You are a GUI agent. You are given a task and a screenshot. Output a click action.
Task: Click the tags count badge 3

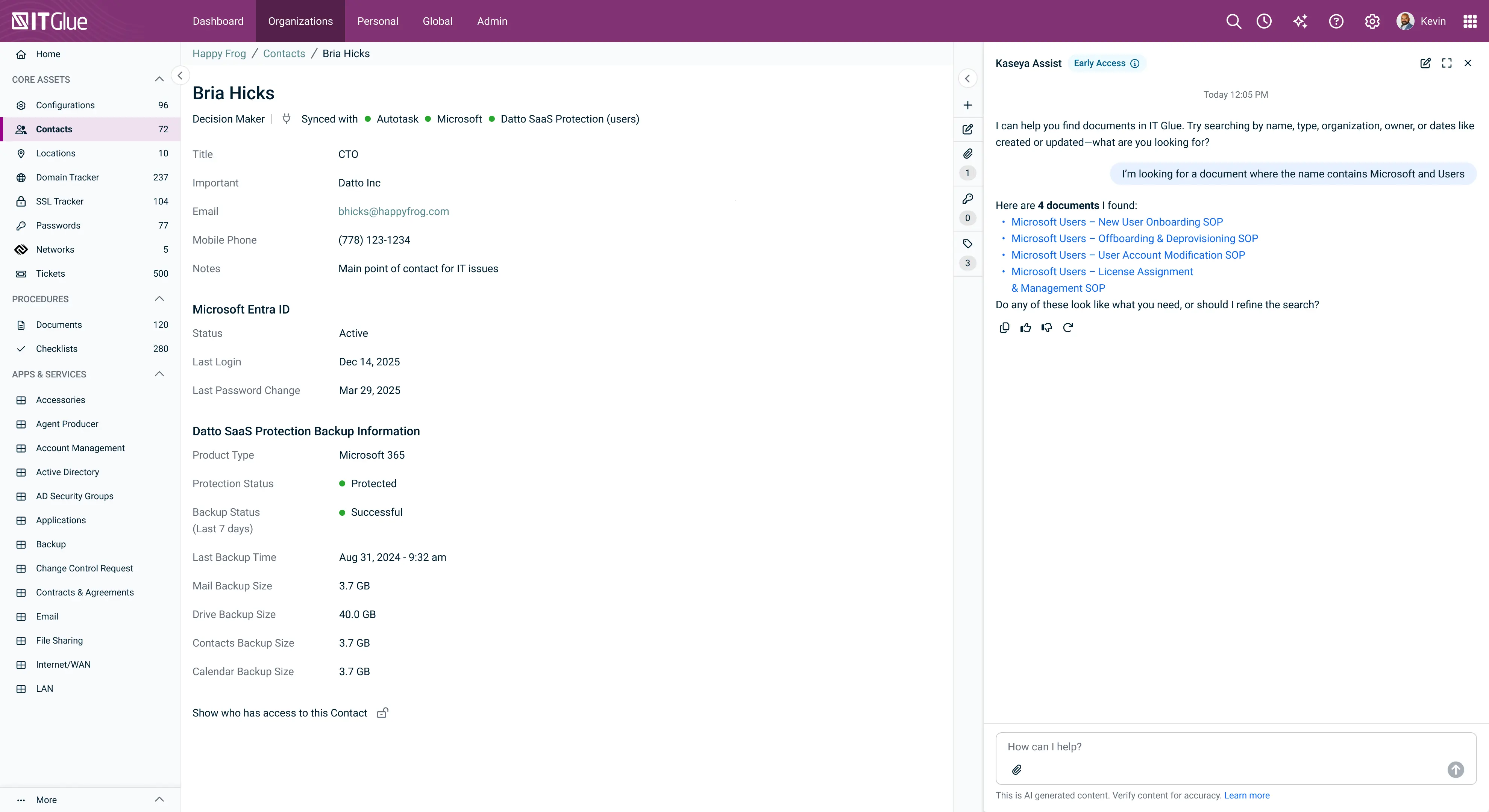click(x=967, y=263)
